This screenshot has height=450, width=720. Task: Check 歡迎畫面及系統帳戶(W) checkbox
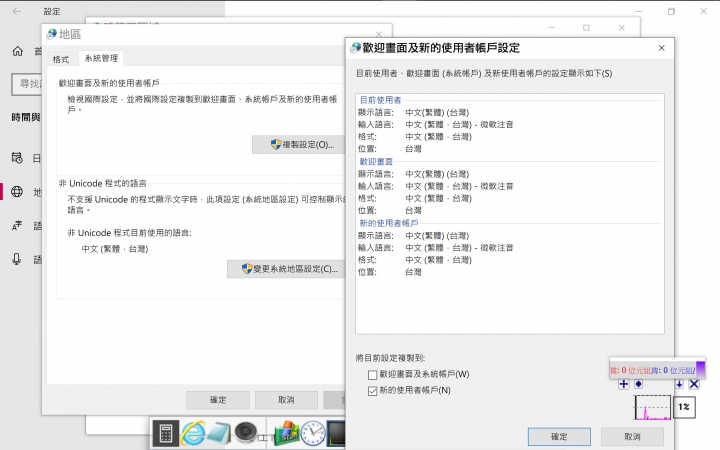click(372, 375)
